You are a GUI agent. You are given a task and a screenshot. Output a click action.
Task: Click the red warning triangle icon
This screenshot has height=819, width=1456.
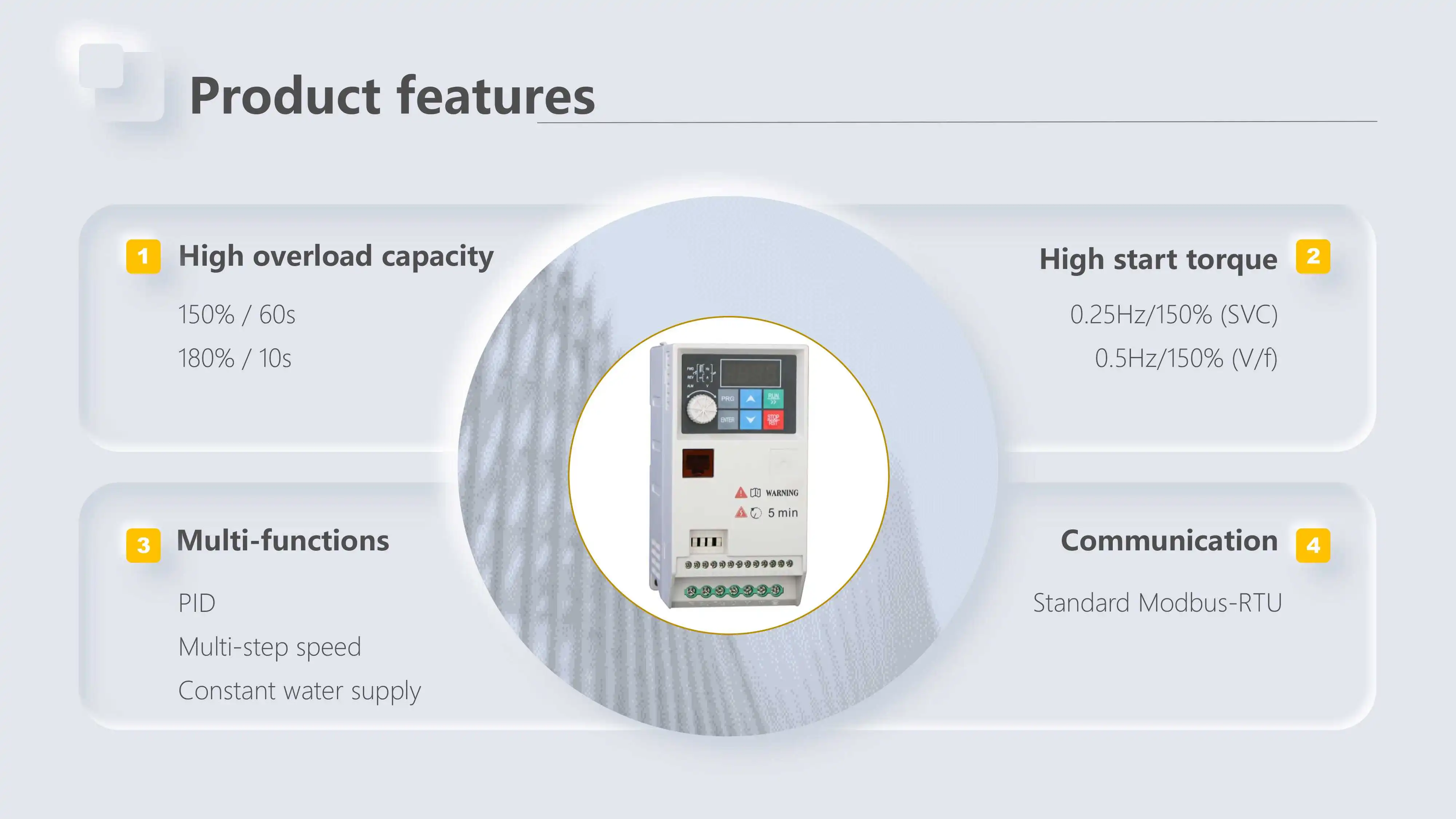pyautogui.click(x=740, y=493)
